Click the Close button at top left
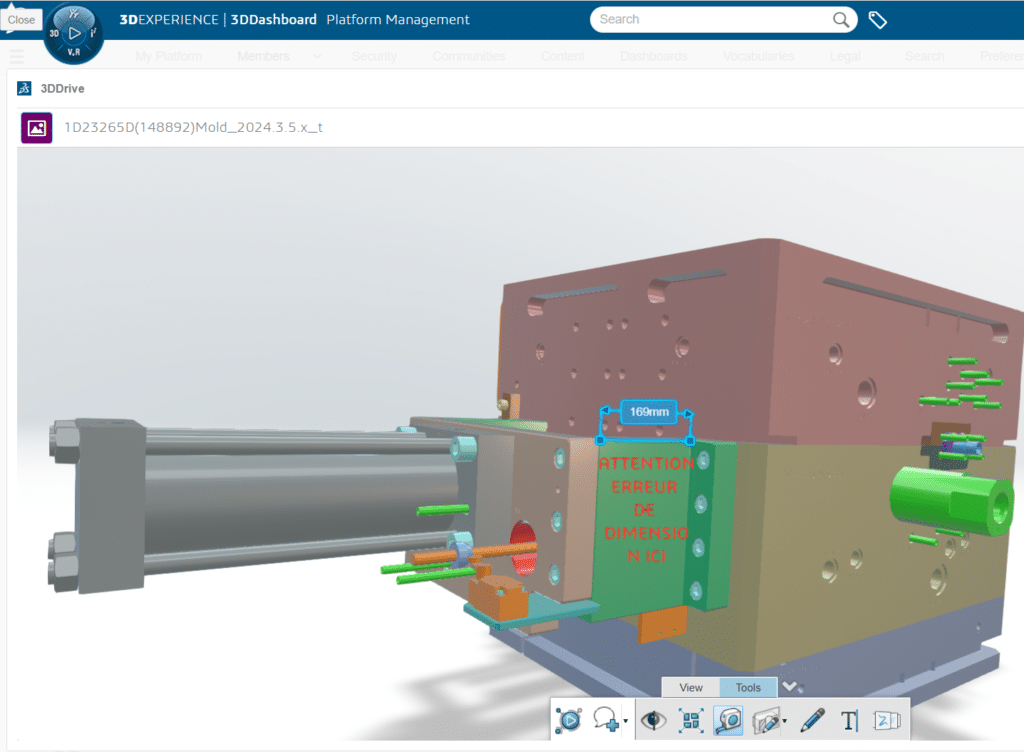Screen dimensions: 1024x752 point(21,20)
